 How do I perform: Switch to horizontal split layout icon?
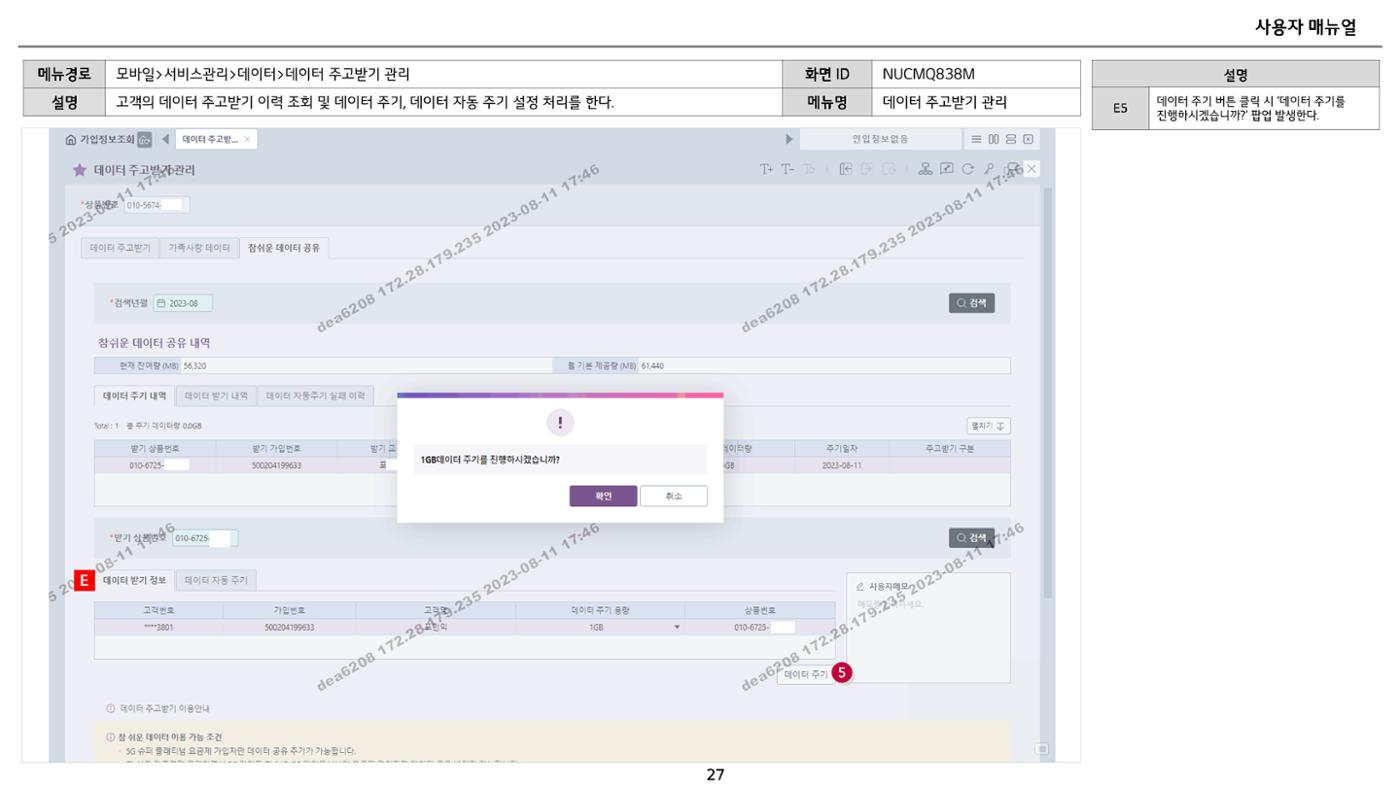tap(1012, 139)
